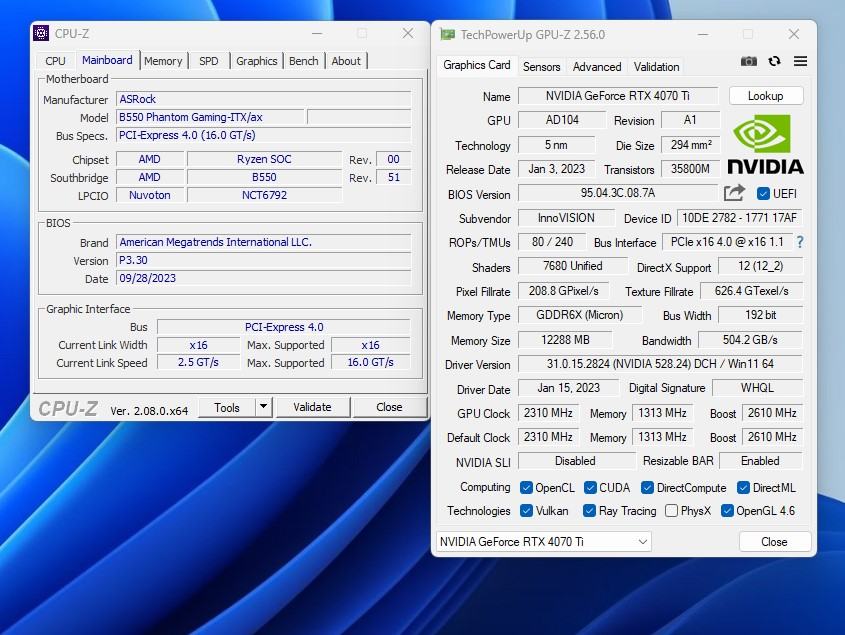The width and height of the screenshot is (845, 635).
Task: Click the Subvendor InnoVISION value
Action: tap(566, 218)
